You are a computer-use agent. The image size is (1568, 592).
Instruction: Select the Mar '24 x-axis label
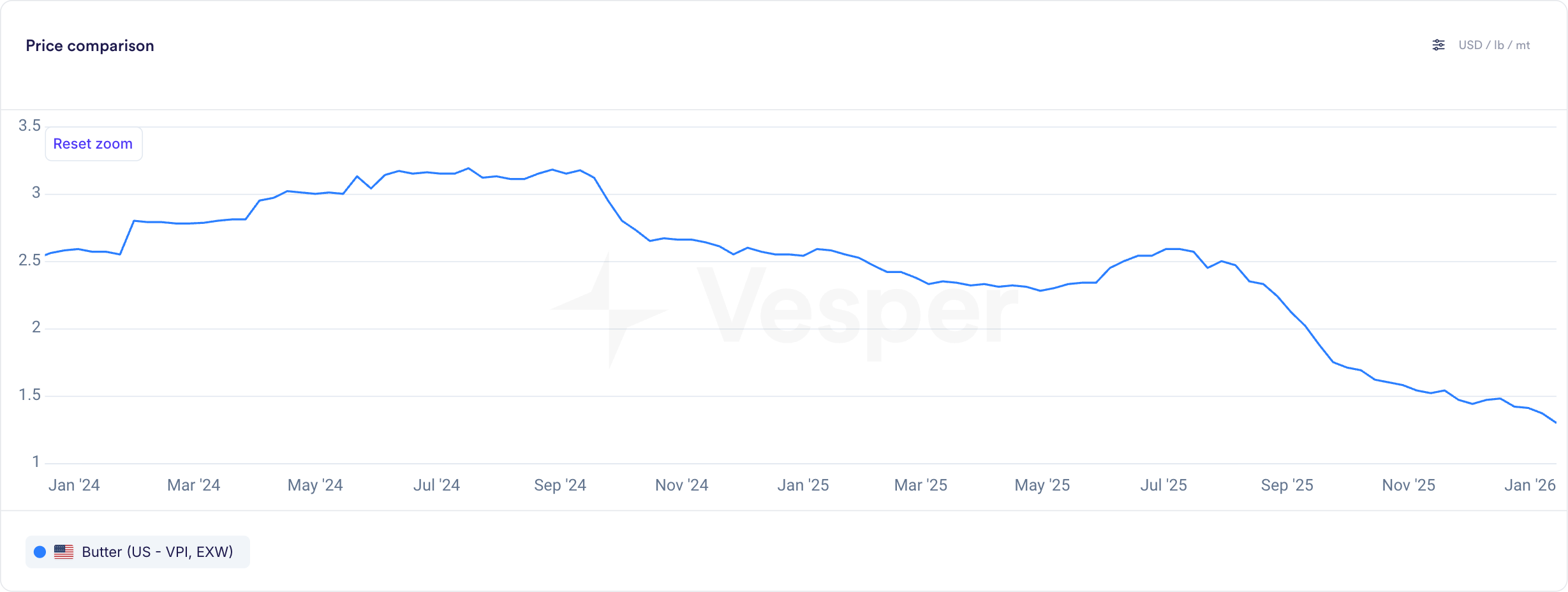click(x=193, y=485)
